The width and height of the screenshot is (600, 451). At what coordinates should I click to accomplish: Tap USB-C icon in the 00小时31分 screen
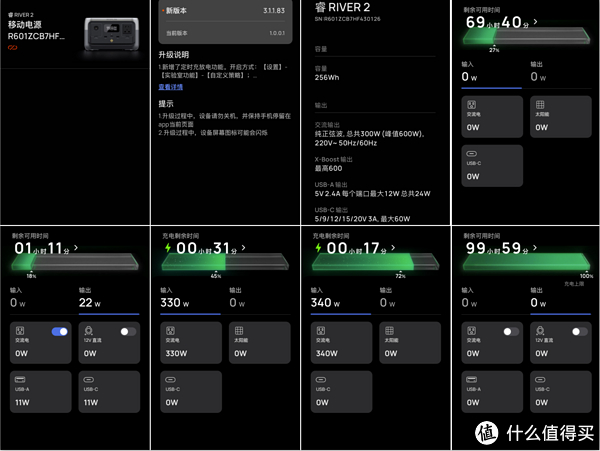170,379
